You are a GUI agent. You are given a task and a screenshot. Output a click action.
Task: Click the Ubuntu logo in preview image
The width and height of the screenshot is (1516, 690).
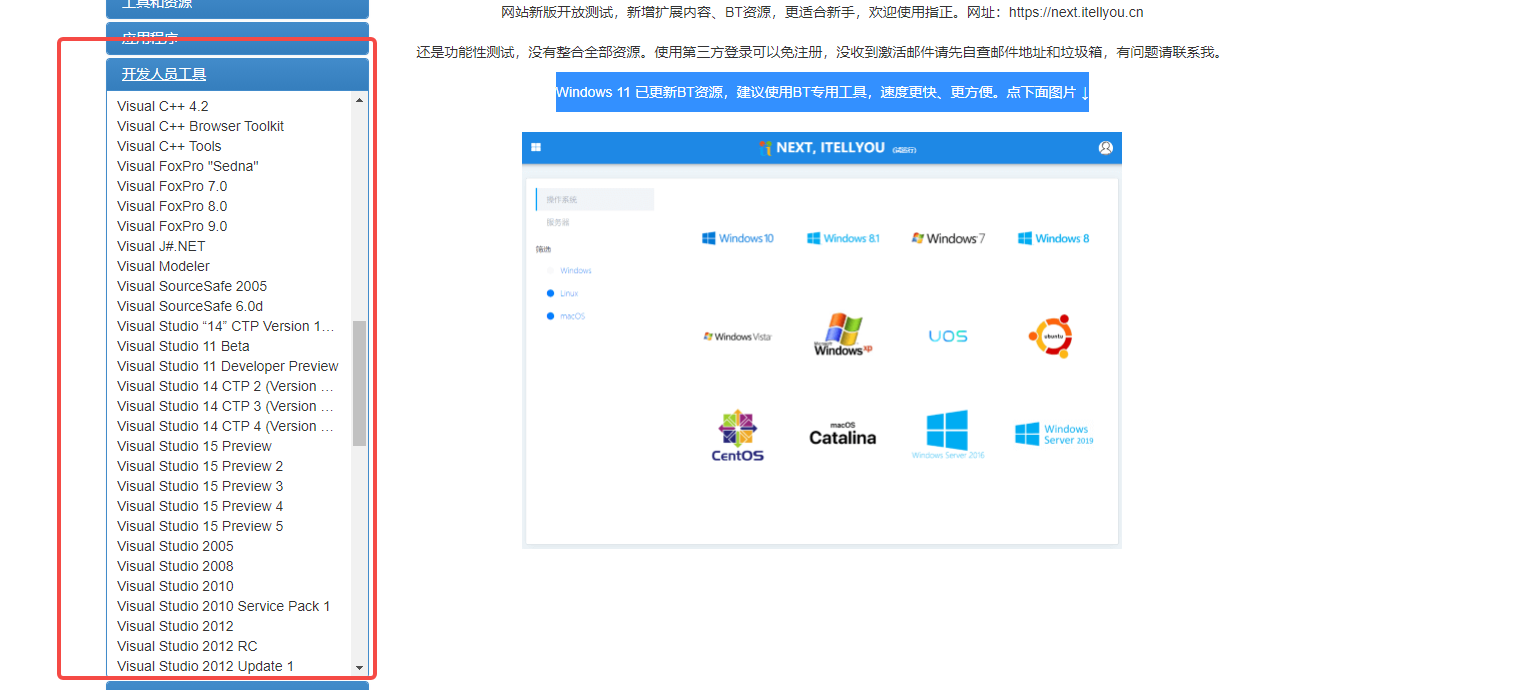[1050, 336]
